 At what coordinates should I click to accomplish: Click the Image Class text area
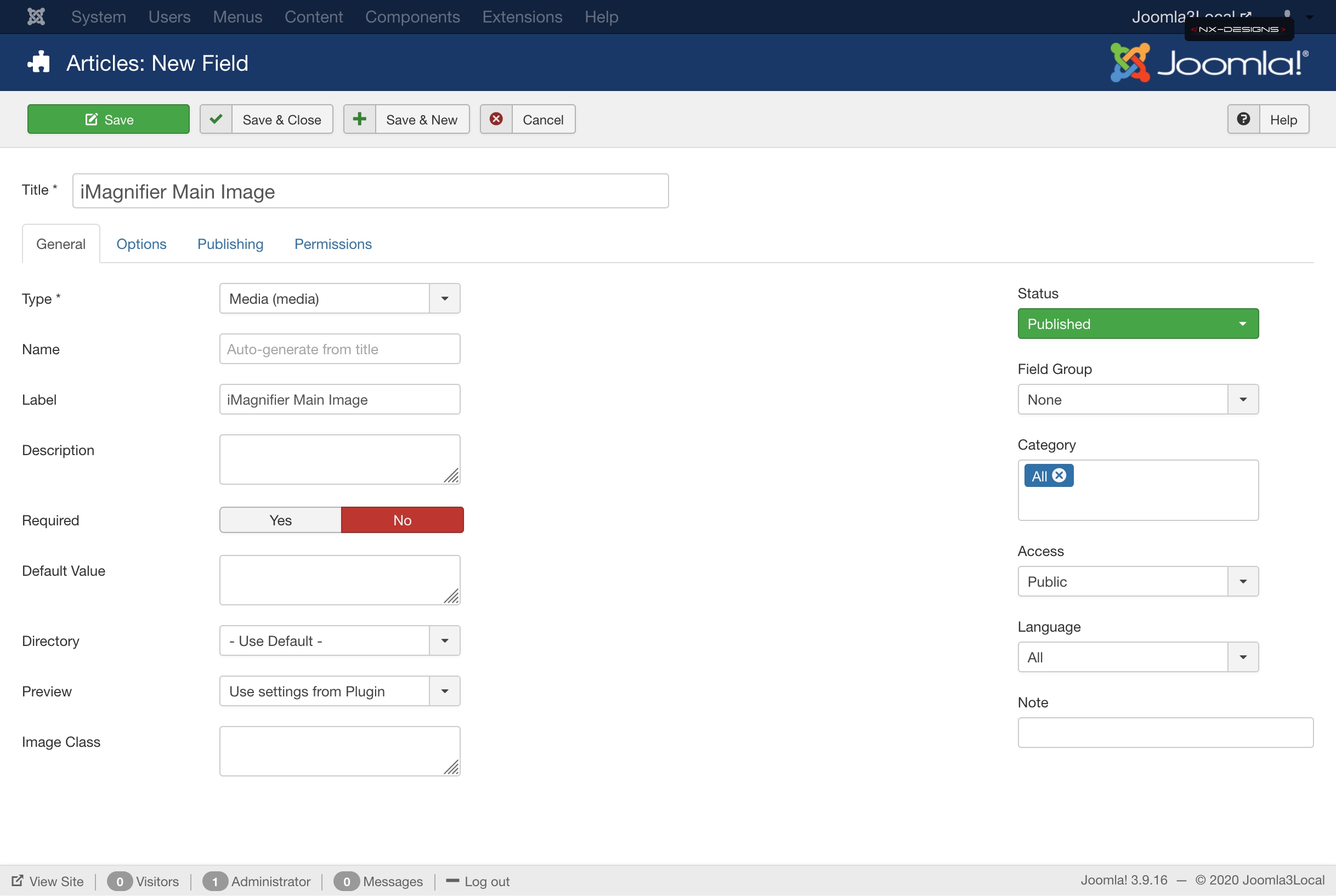coord(340,751)
